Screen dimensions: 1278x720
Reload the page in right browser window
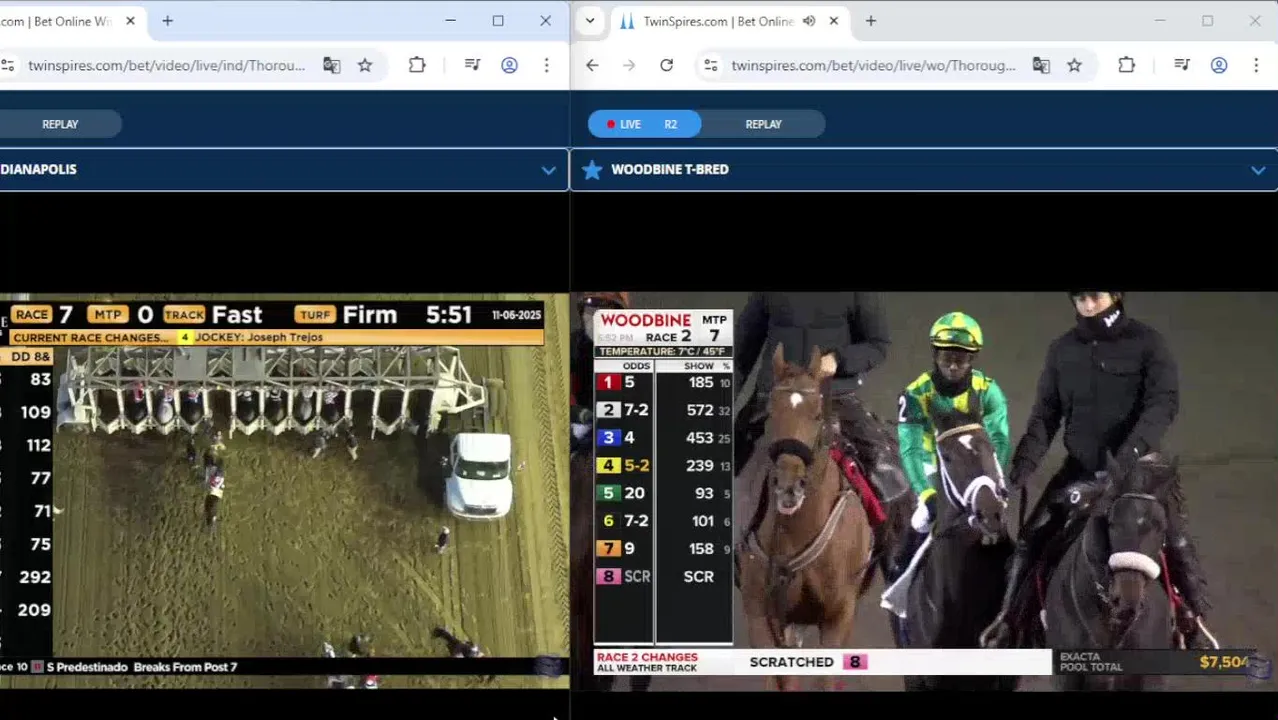[666, 65]
